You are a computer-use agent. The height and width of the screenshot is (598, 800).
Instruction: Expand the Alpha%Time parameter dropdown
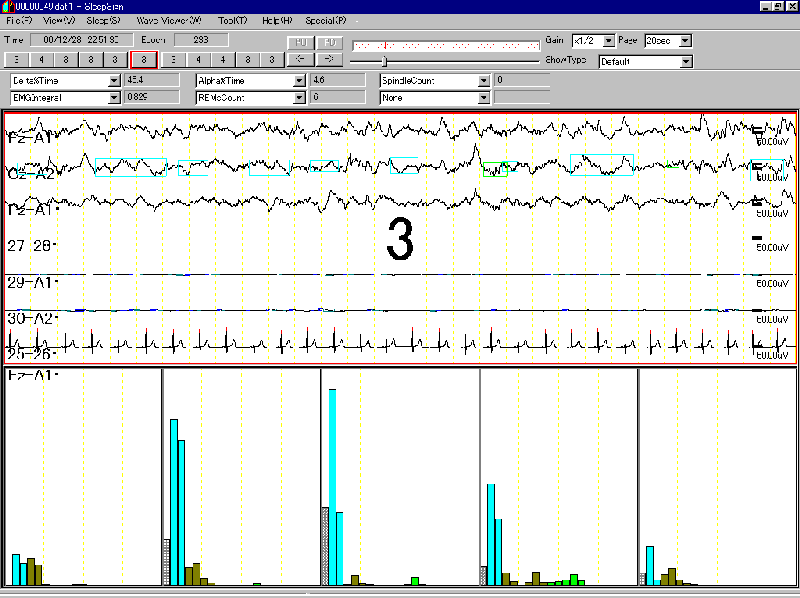click(299, 81)
